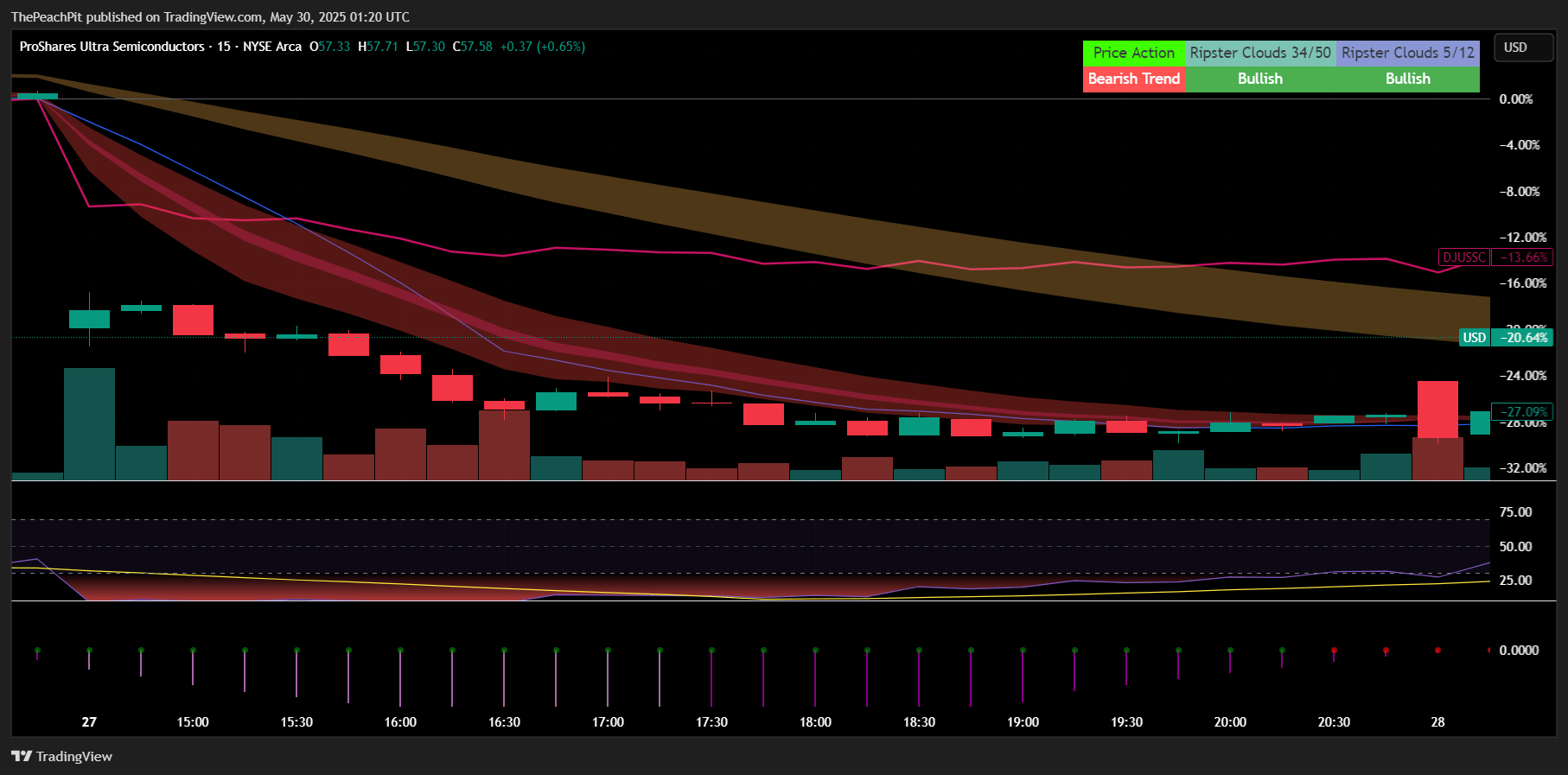
Task: Click the 15:00 time axis label
Action: pos(193,722)
